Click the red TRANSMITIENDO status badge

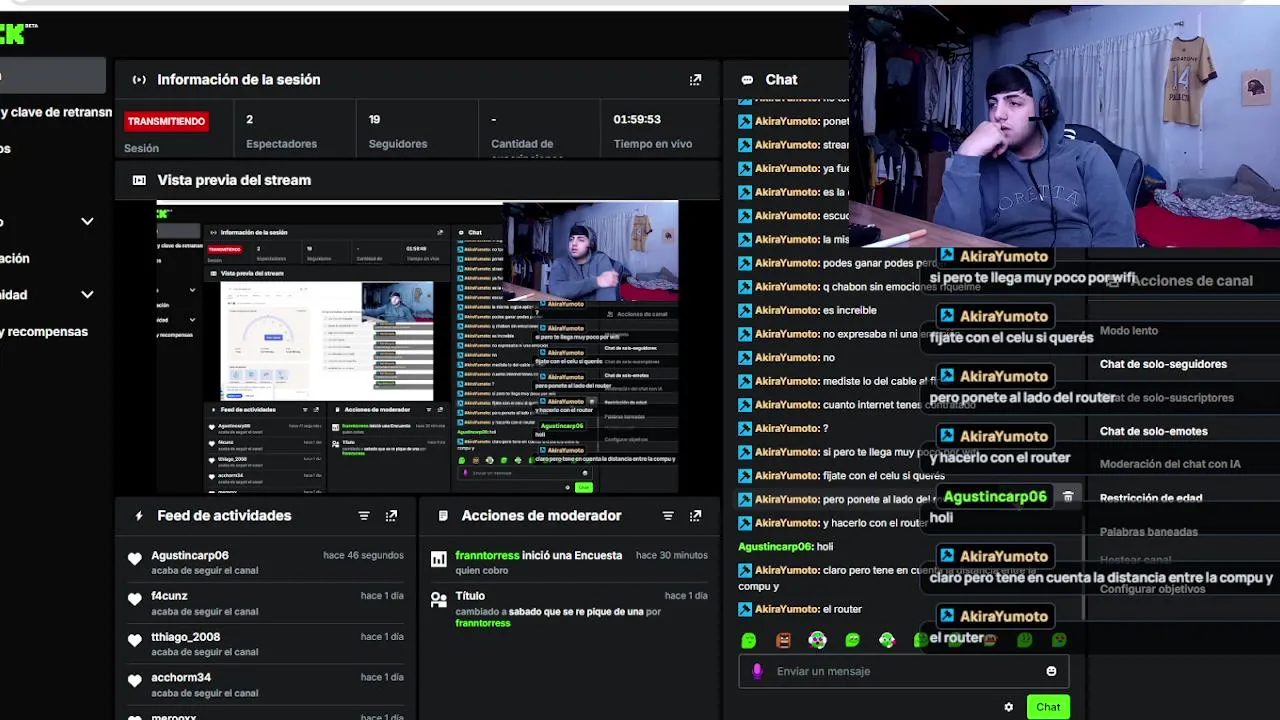tap(166, 121)
